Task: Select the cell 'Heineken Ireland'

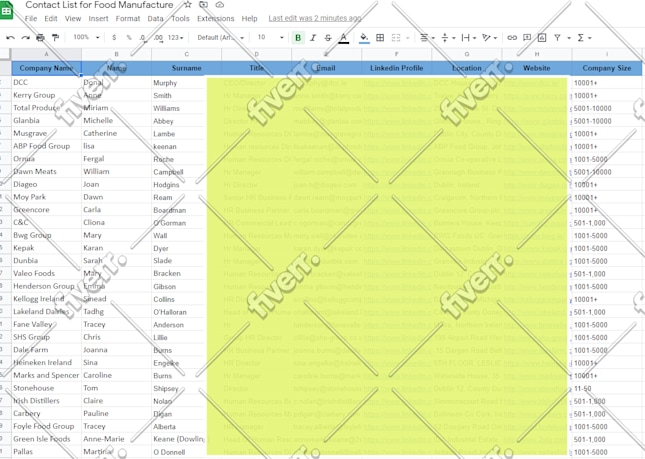Action: coord(46,362)
